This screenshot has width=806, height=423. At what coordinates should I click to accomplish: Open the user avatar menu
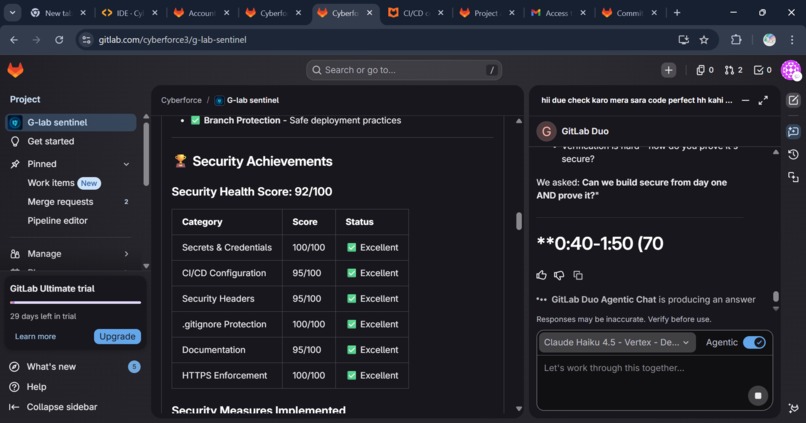(791, 70)
